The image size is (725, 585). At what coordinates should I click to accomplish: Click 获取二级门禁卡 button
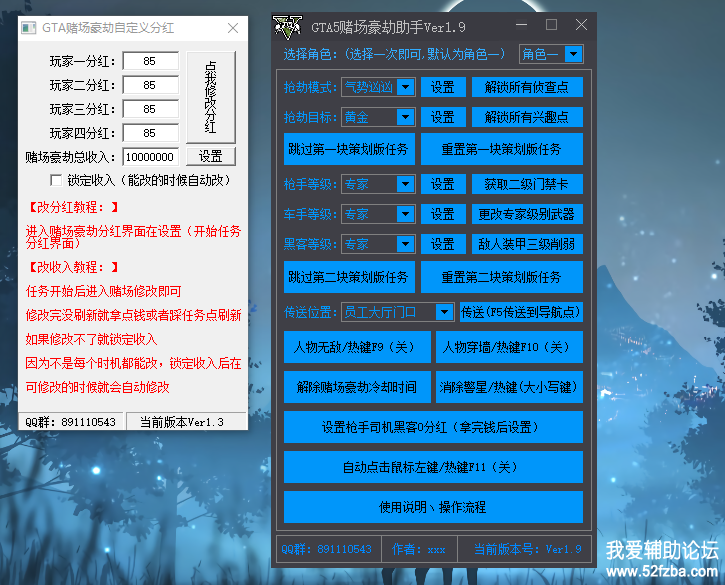527,184
